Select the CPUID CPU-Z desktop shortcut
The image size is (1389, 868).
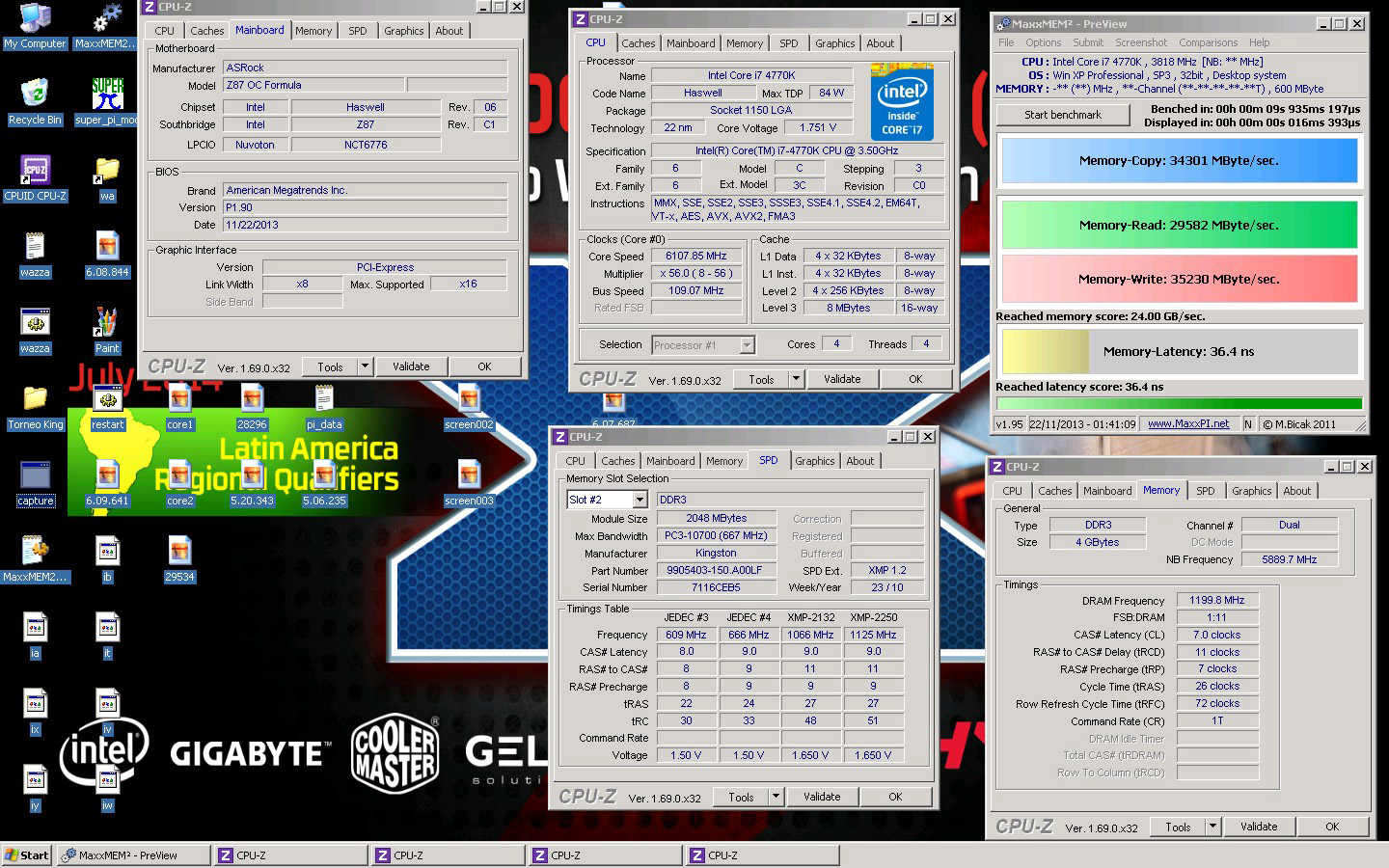coord(35,177)
